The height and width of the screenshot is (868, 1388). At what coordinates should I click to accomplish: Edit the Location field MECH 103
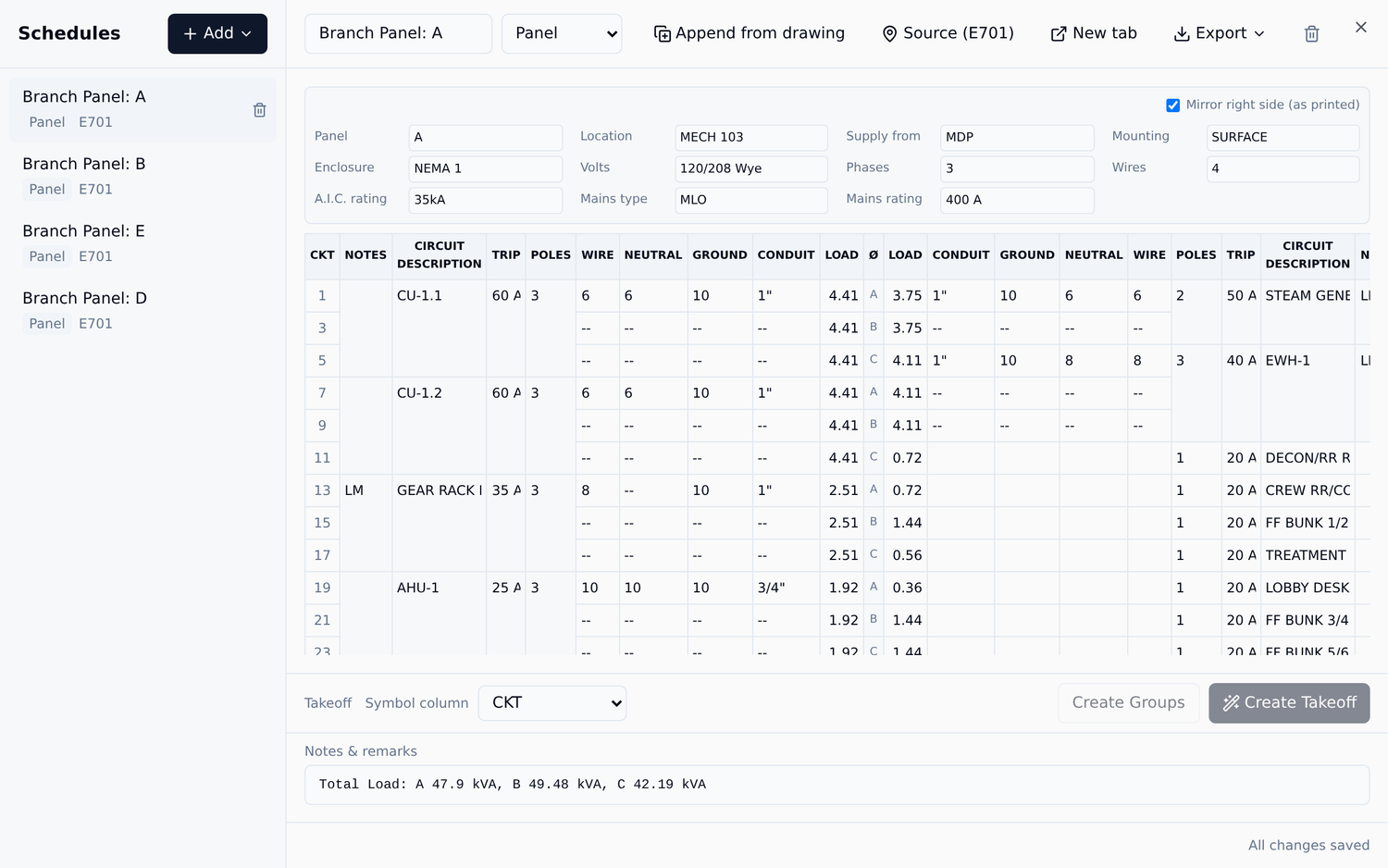point(751,137)
